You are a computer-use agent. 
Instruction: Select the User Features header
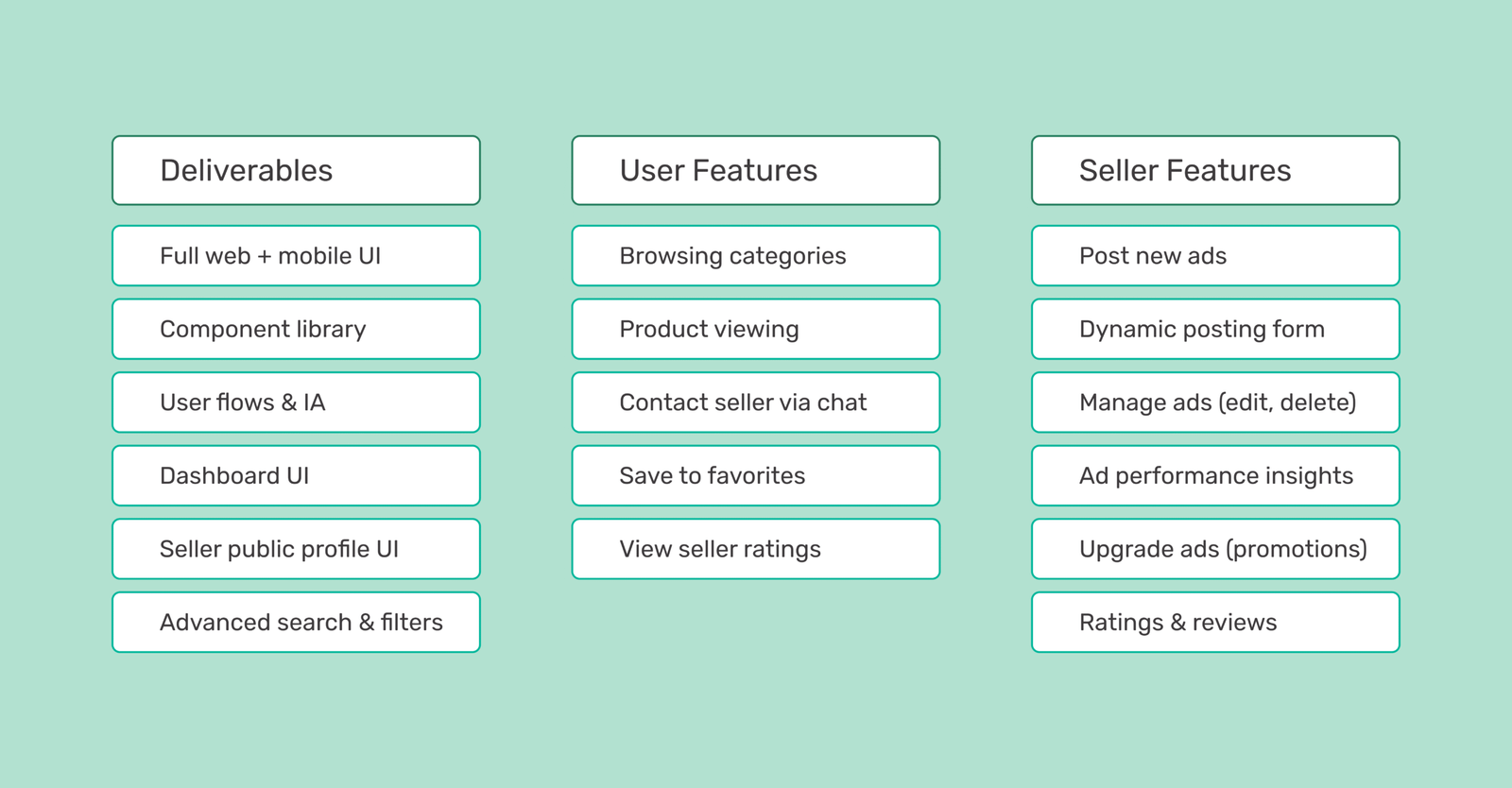(755, 170)
